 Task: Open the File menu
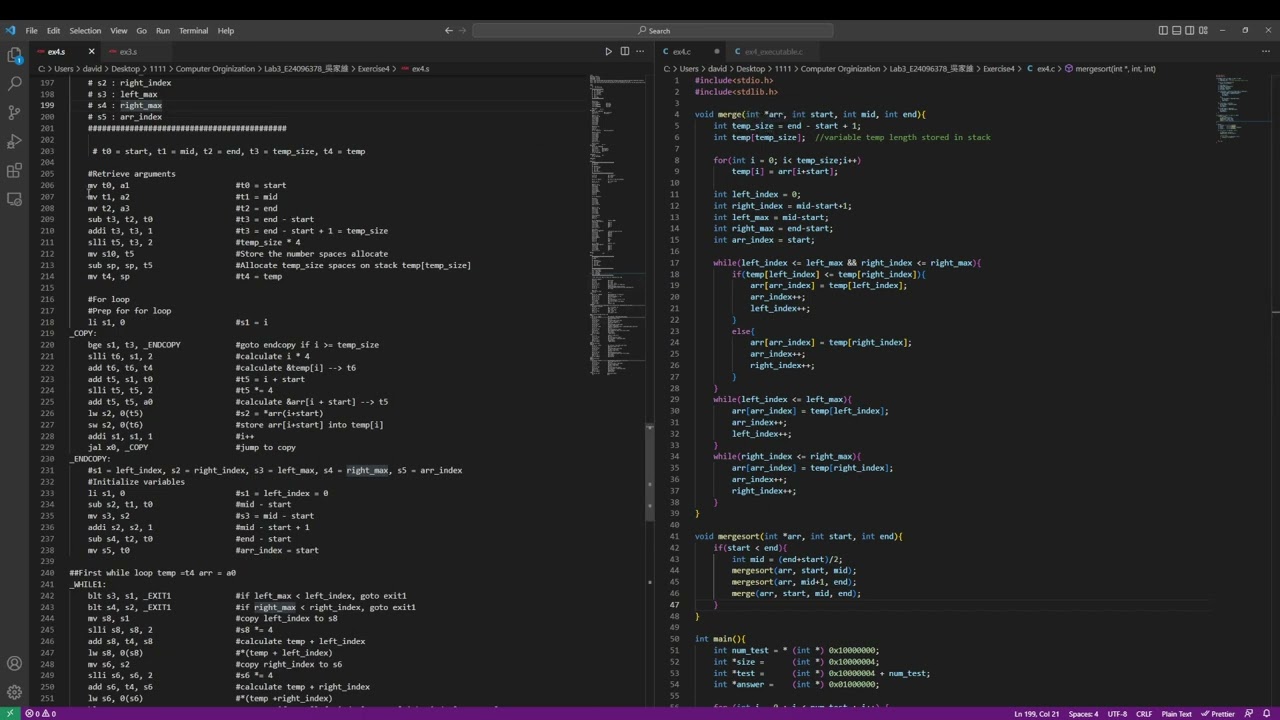32,31
